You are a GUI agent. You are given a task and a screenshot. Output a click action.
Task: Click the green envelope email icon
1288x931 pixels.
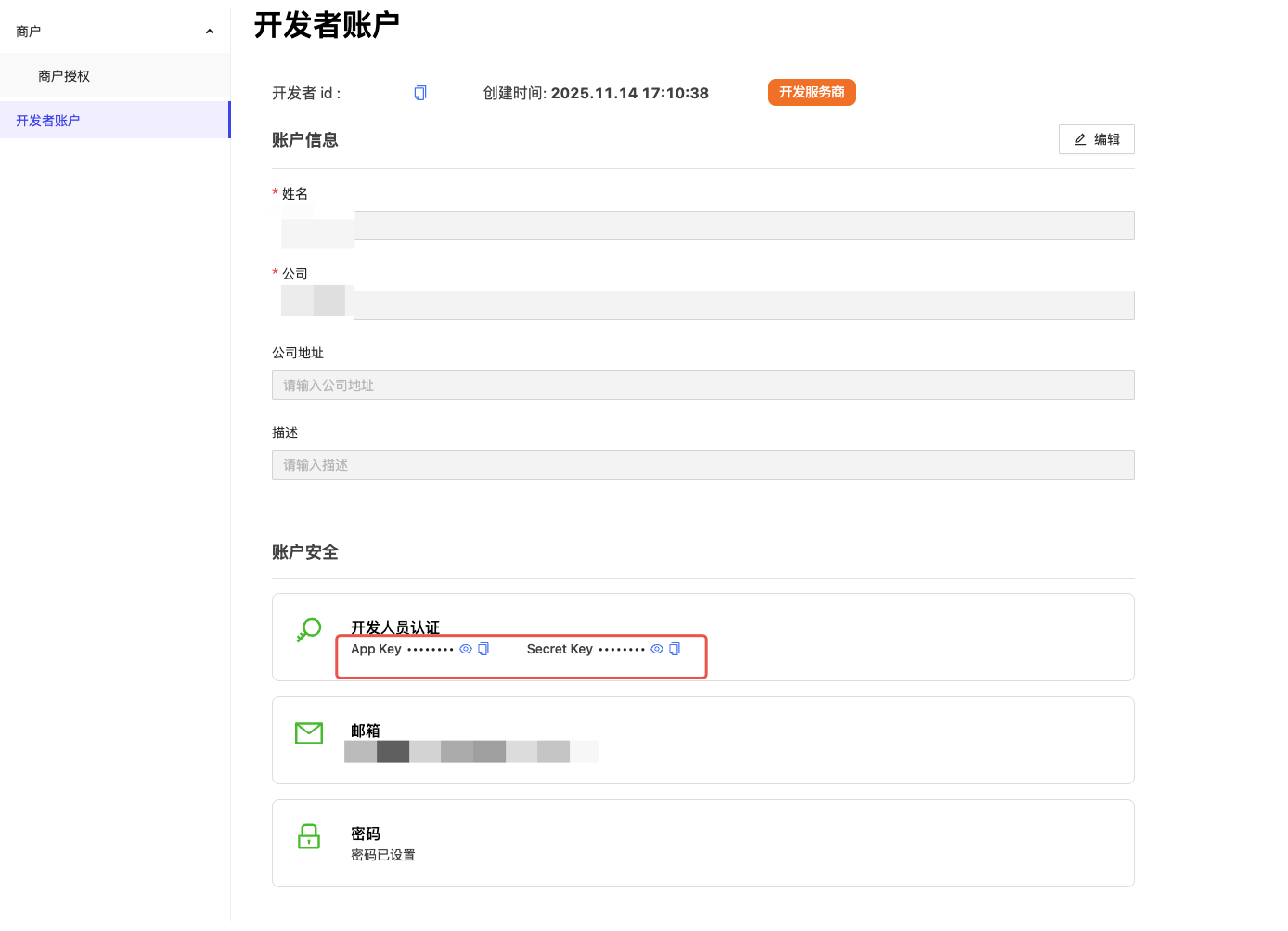[309, 733]
